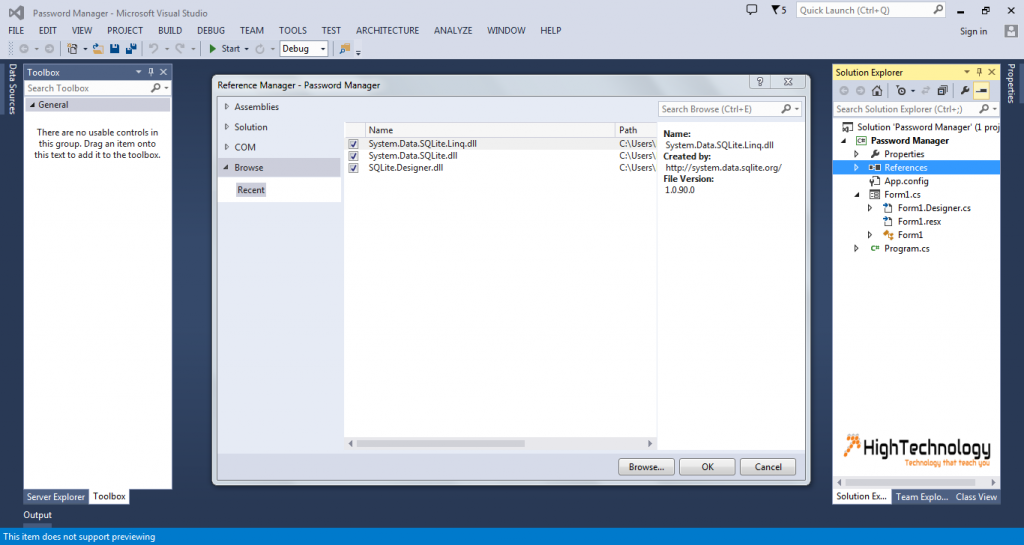Expand Properties node in Solution Explorer
The width and height of the screenshot is (1024, 545).
coord(856,154)
